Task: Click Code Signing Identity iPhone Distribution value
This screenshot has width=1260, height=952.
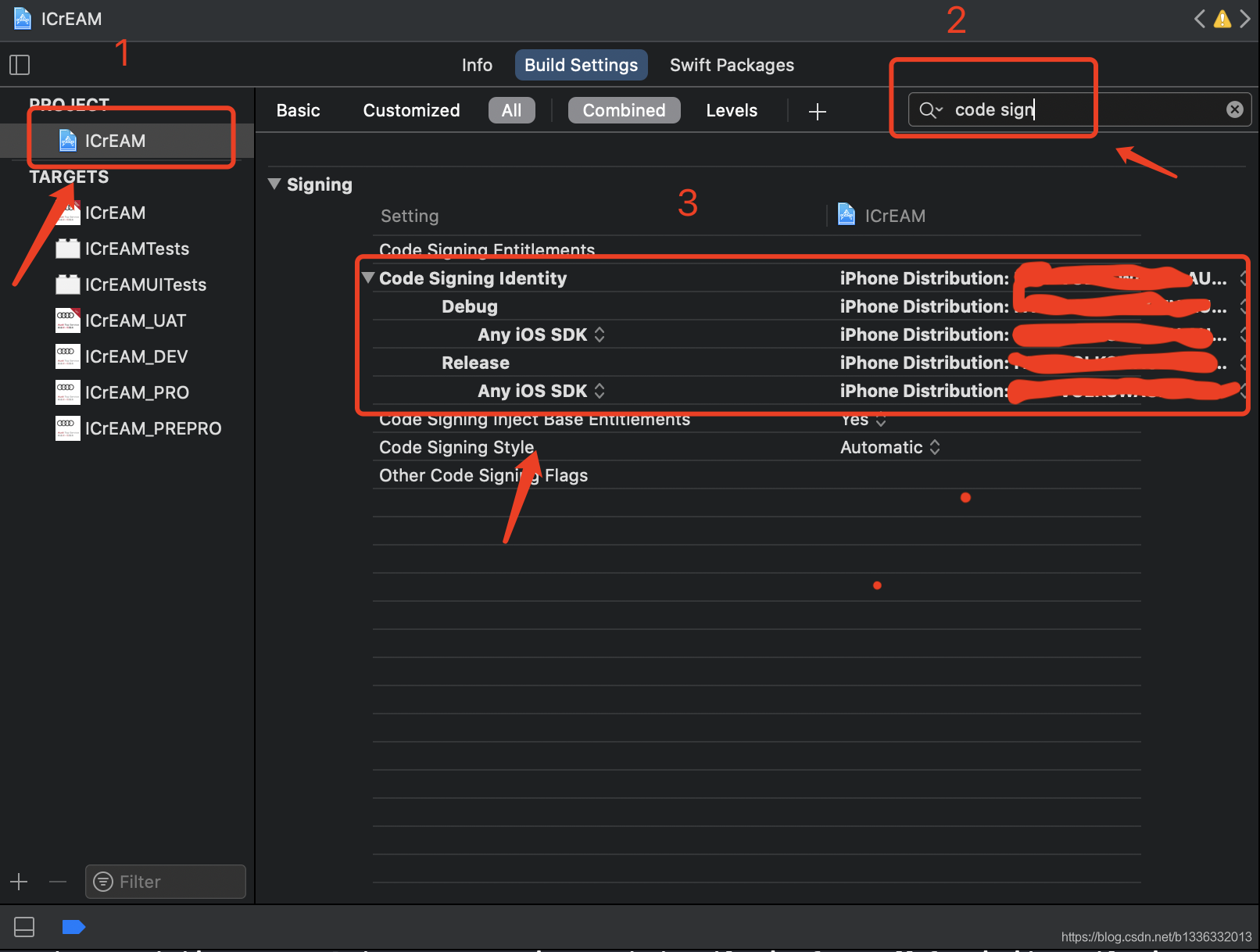Action: tap(1033, 278)
